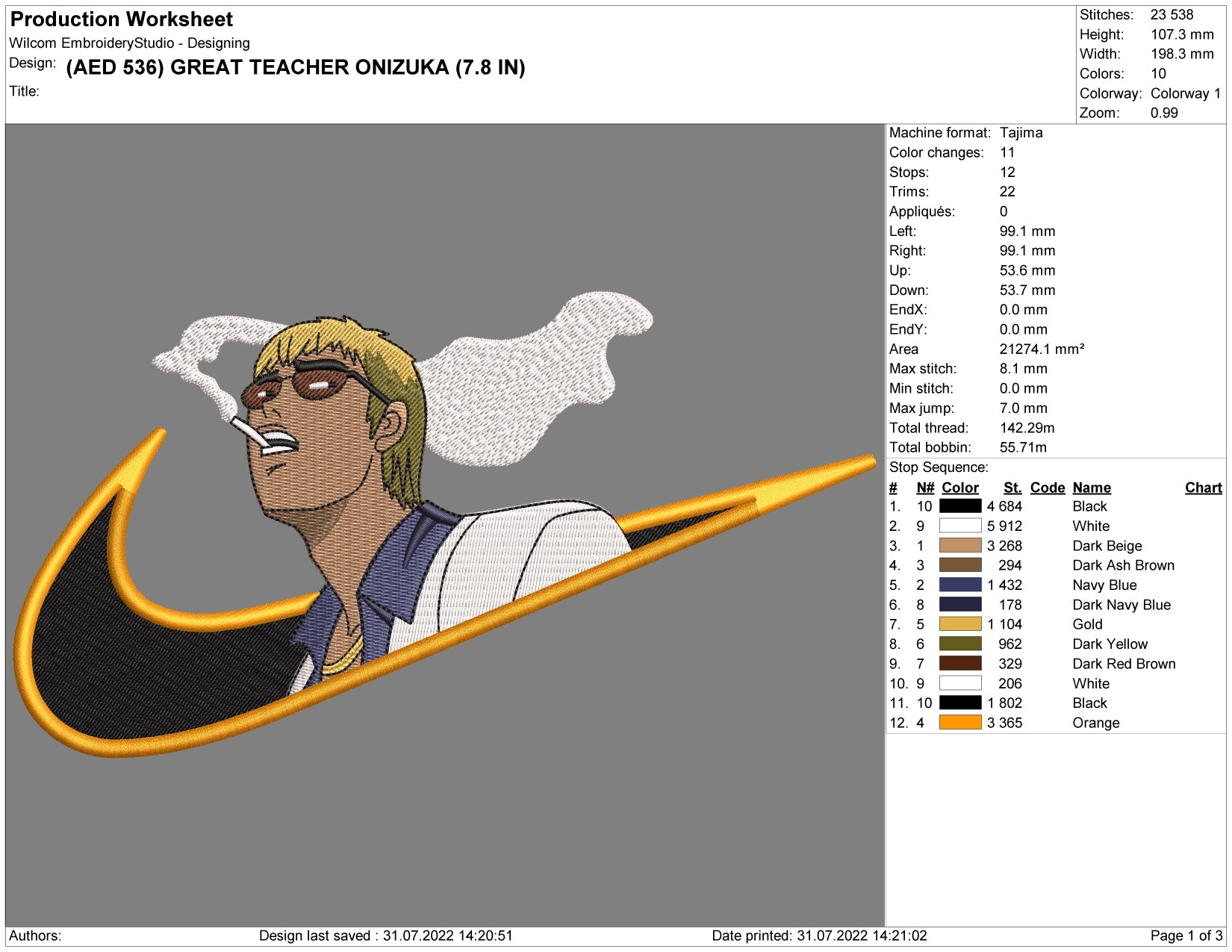The height and width of the screenshot is (952, 1232).
Task: Click the Black color swatch in row 1
Action: point(960,506)
